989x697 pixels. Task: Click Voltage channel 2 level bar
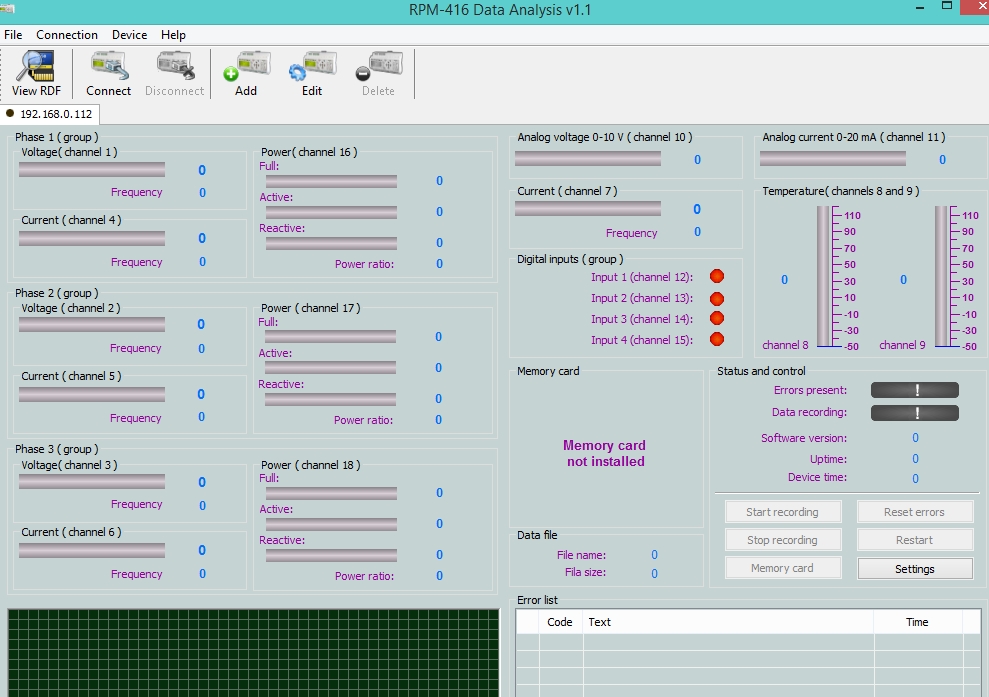[x=92, y=324]
